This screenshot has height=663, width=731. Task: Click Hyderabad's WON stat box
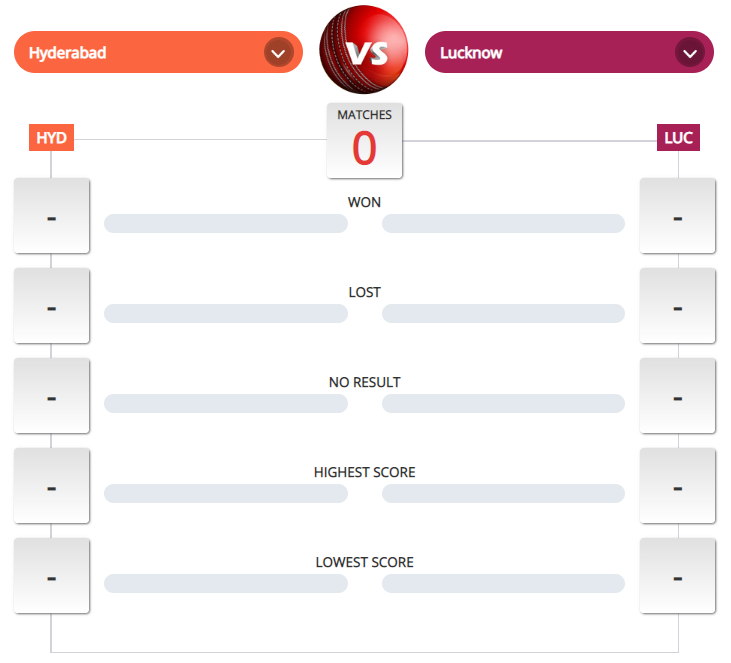click(51, 216)
